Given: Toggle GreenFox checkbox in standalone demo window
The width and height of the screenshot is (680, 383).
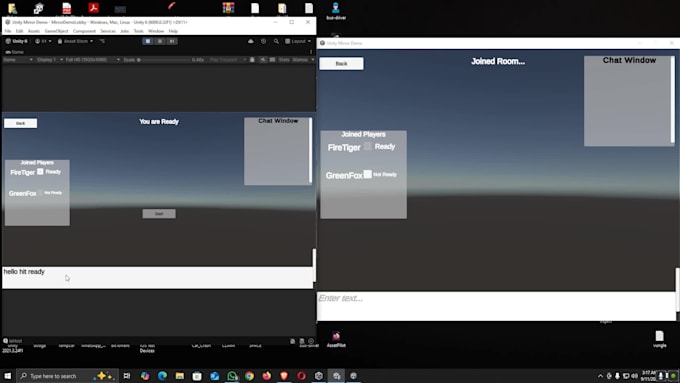Looking at the screenshot, I should click(368, 174).
